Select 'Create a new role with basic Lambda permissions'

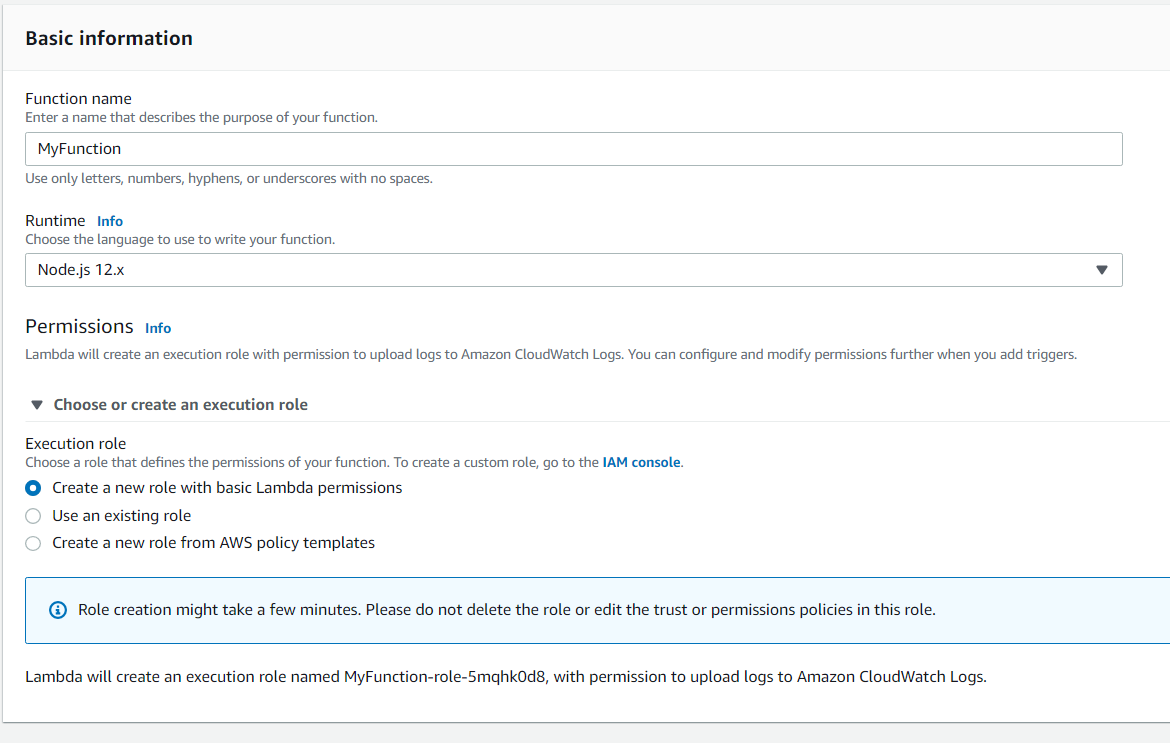(33, 488)
